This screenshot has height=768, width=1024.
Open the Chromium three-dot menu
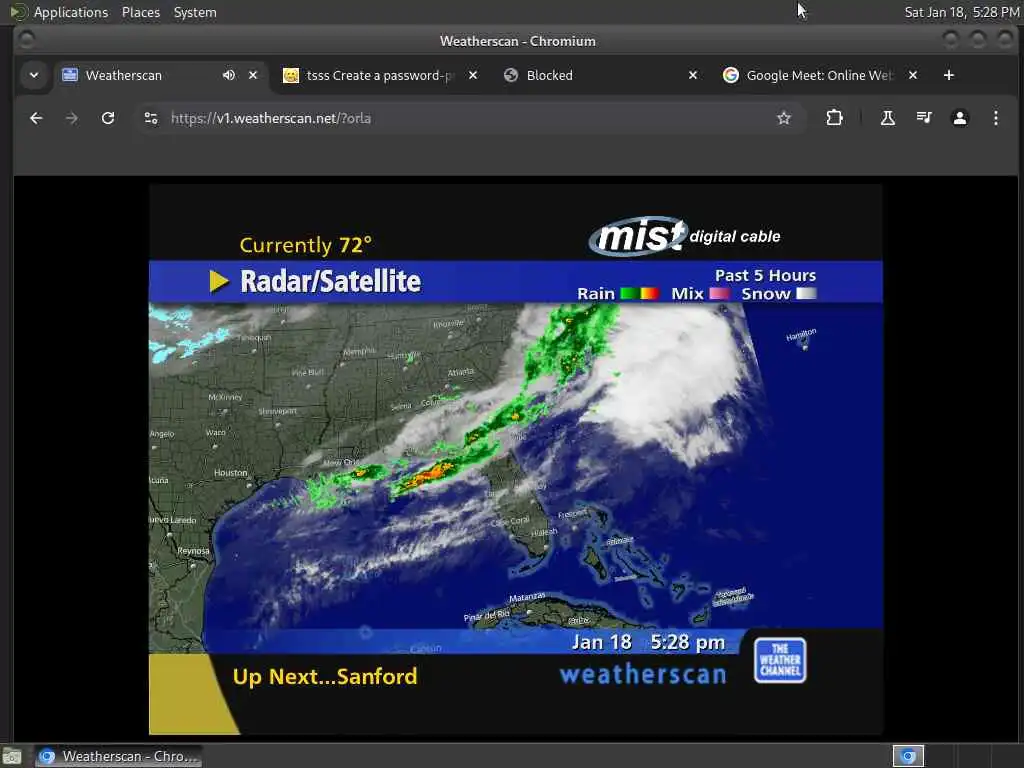coord(995,118)
